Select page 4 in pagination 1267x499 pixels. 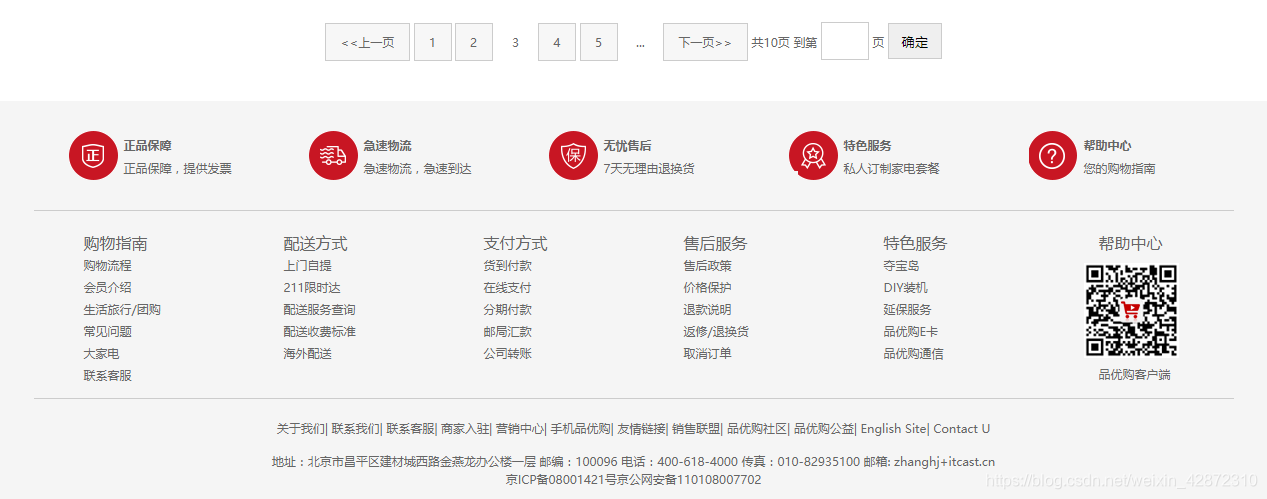(557, 42)
